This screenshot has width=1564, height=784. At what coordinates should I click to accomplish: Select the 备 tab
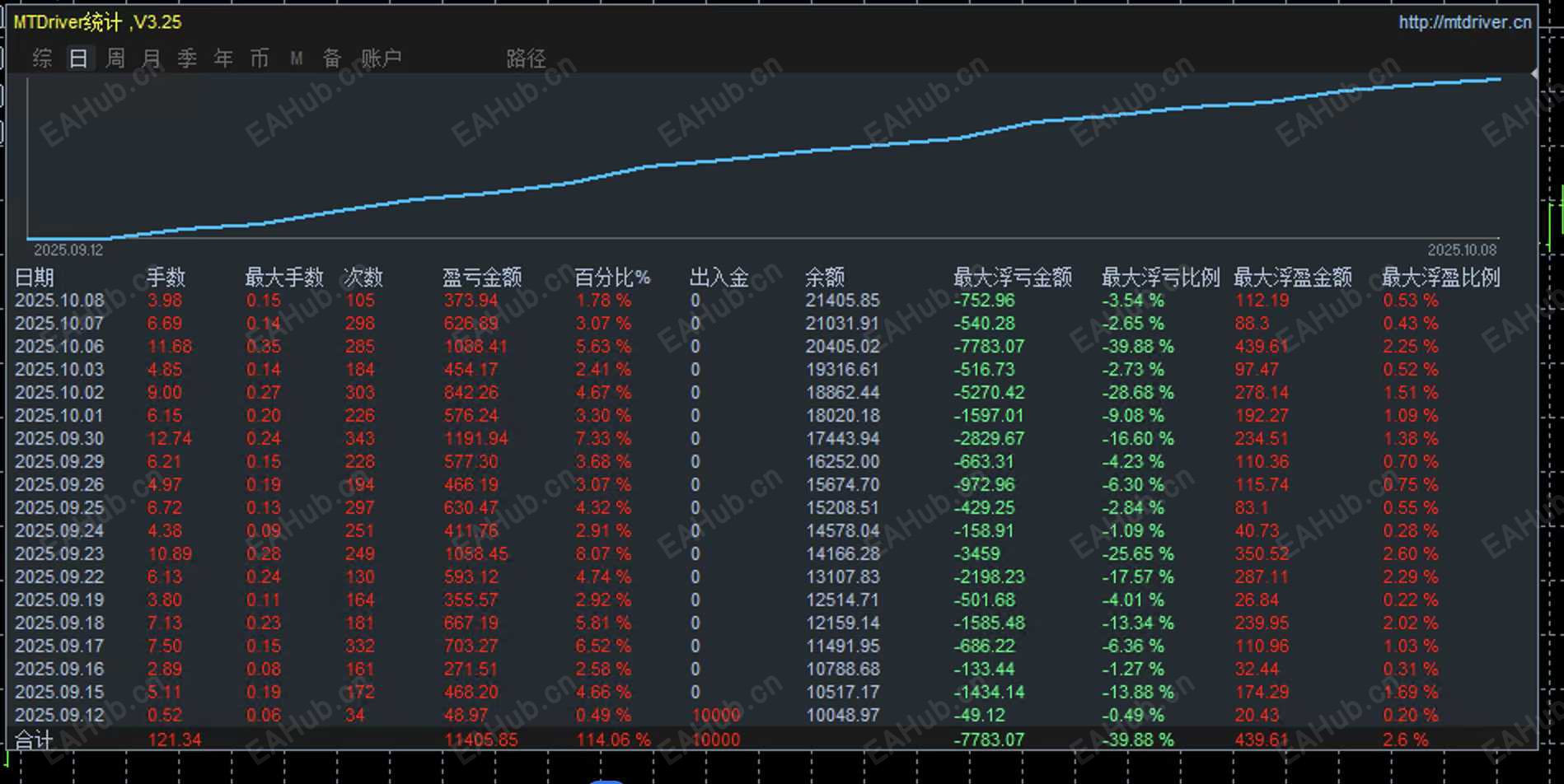(x=332, y=58)
